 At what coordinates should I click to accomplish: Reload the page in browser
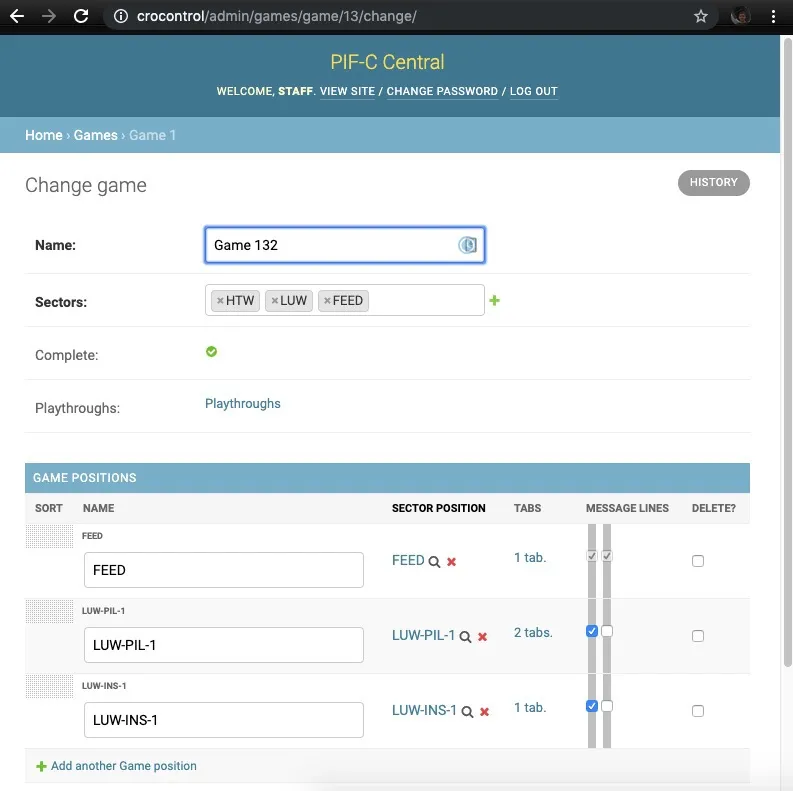81,17
